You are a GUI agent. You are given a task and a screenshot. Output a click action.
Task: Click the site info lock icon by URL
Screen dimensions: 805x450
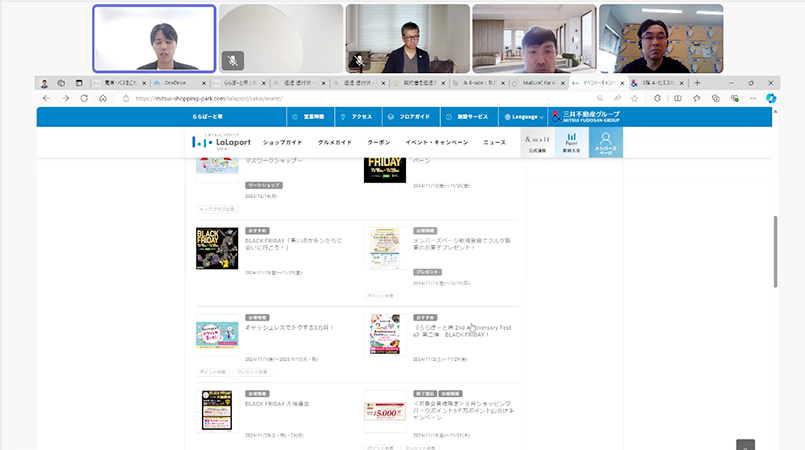point(126,99)
